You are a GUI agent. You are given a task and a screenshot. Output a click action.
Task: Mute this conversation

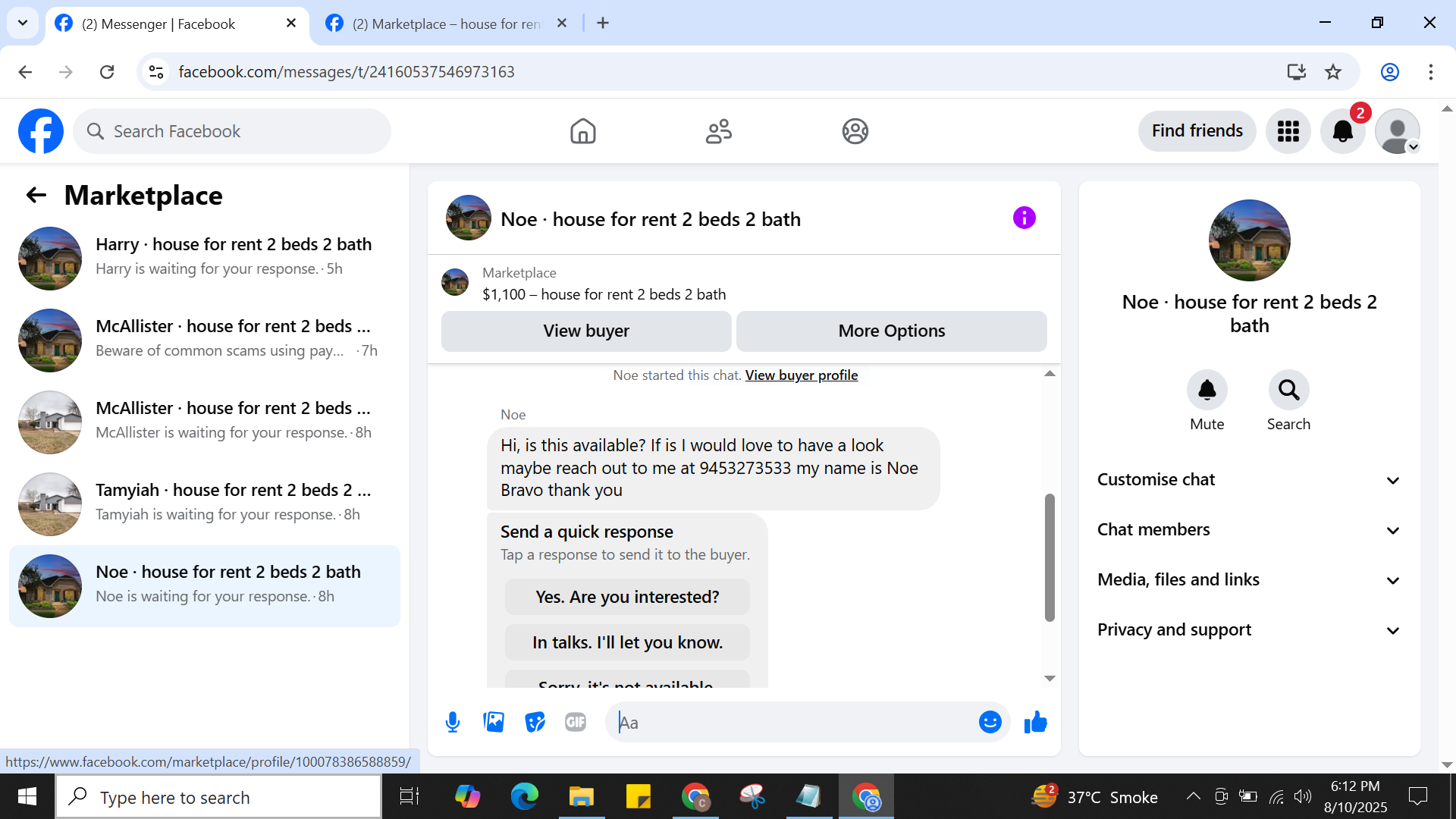pyautogui.click(x=1207, y=391)
